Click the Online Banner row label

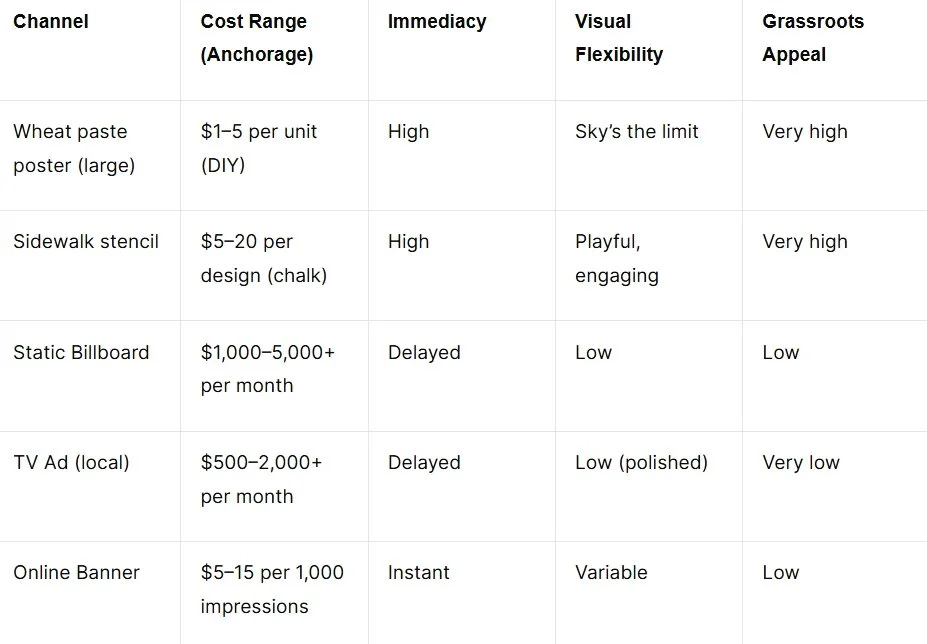pyautogui.click(x=76, y=572)
